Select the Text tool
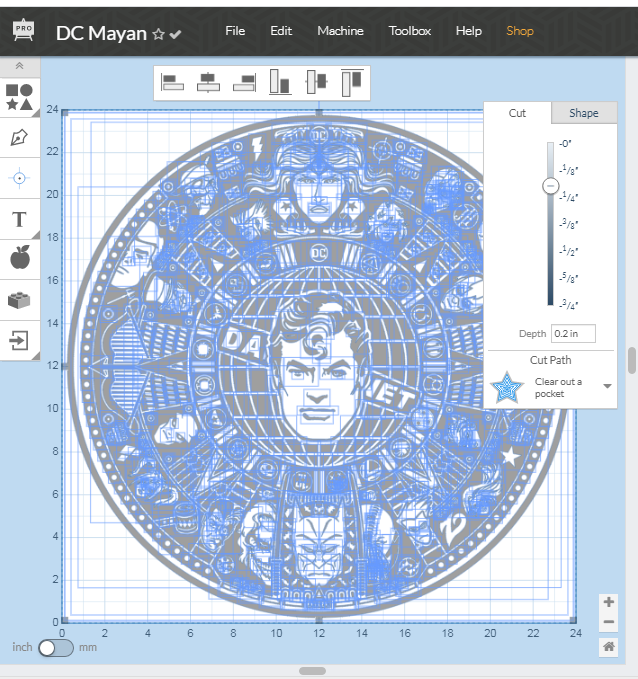Screen dimensions: 638x679 (19, 220)
